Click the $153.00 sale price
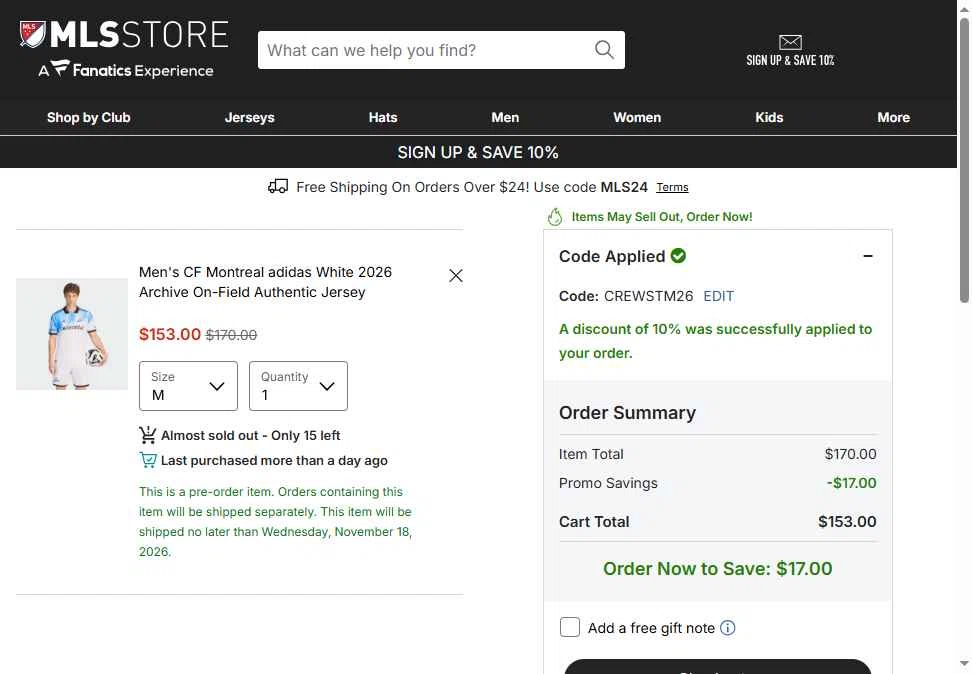 170,334
